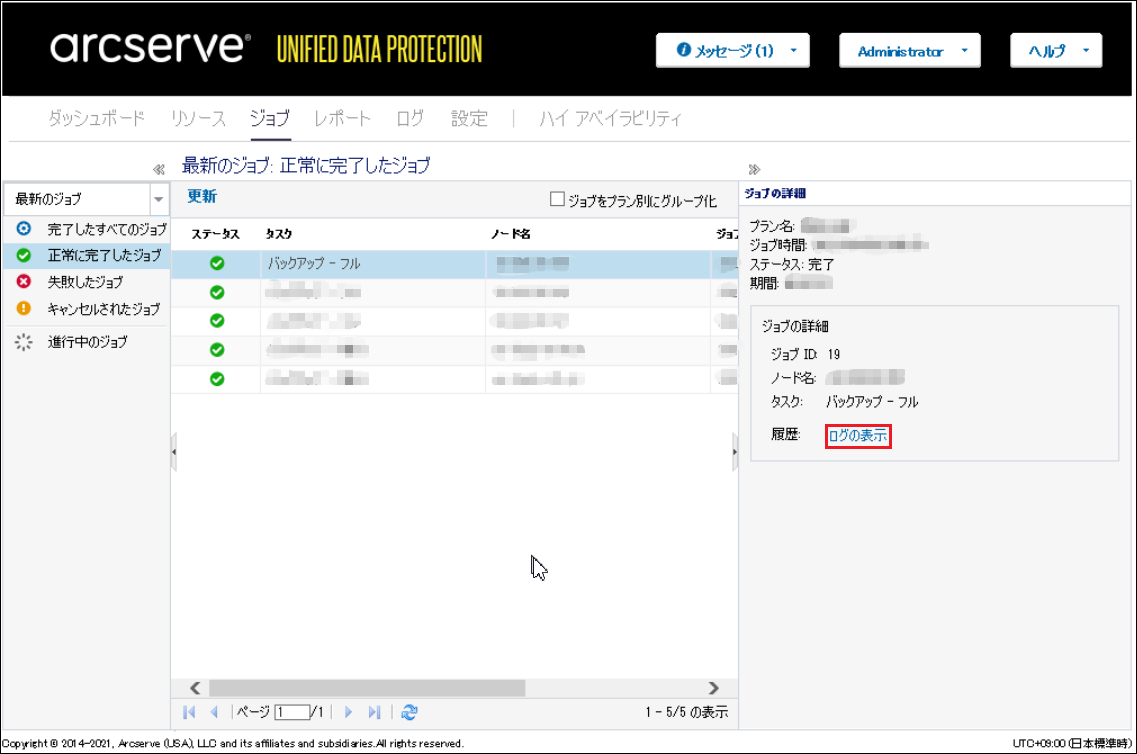Viewport: 1137px width, 754px height.
Task: Click the right splitter collapse handle
Action: pyautogui.click(x=735, y=452)
